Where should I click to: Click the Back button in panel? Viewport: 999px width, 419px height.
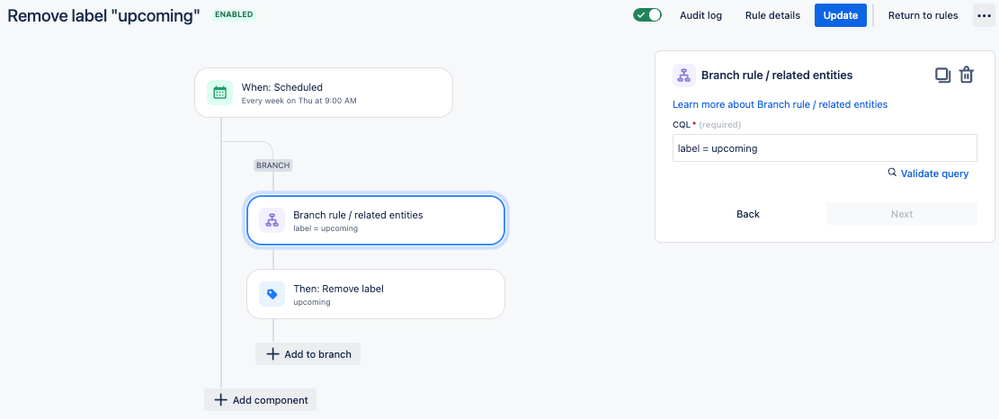(748, 214)
